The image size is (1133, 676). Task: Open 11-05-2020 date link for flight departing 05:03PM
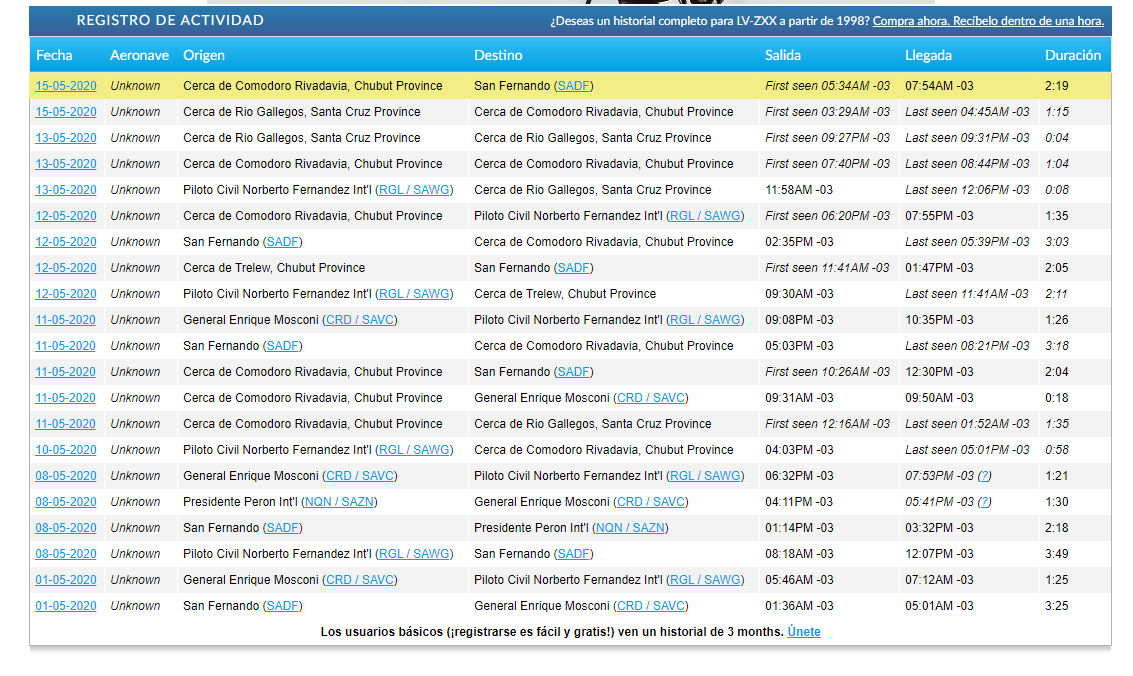(x=66, y=346)
